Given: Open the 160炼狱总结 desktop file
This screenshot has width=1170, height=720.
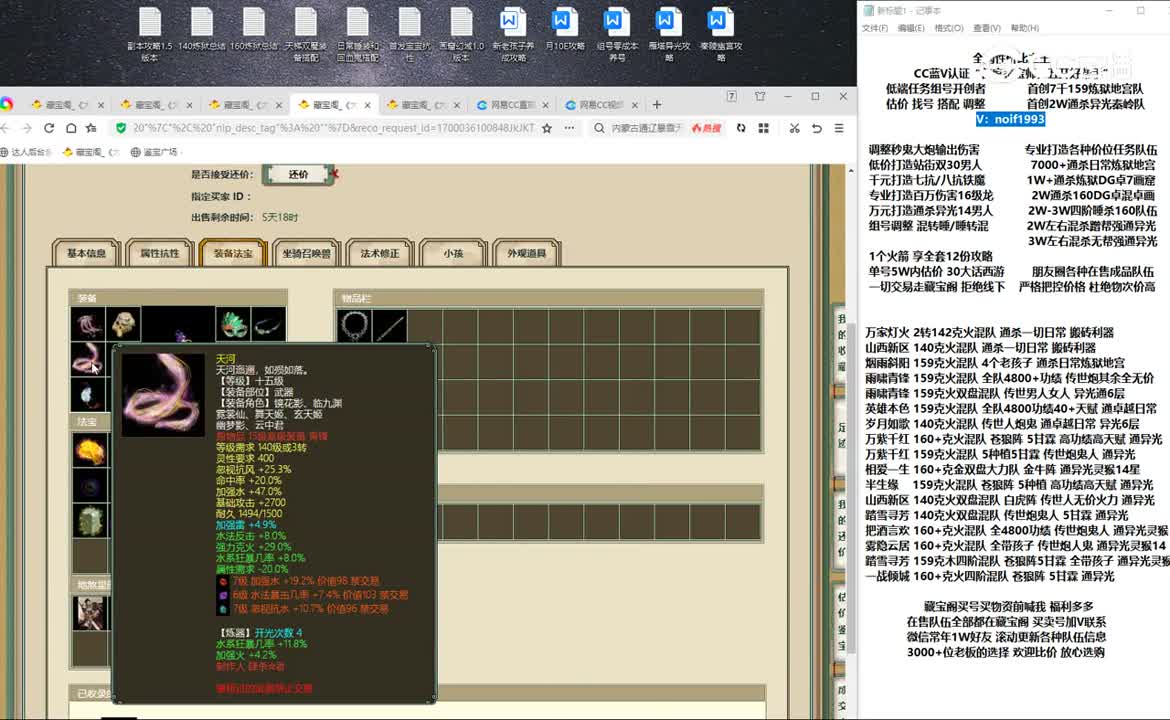Looking at the screenshot, I should 254,30.
